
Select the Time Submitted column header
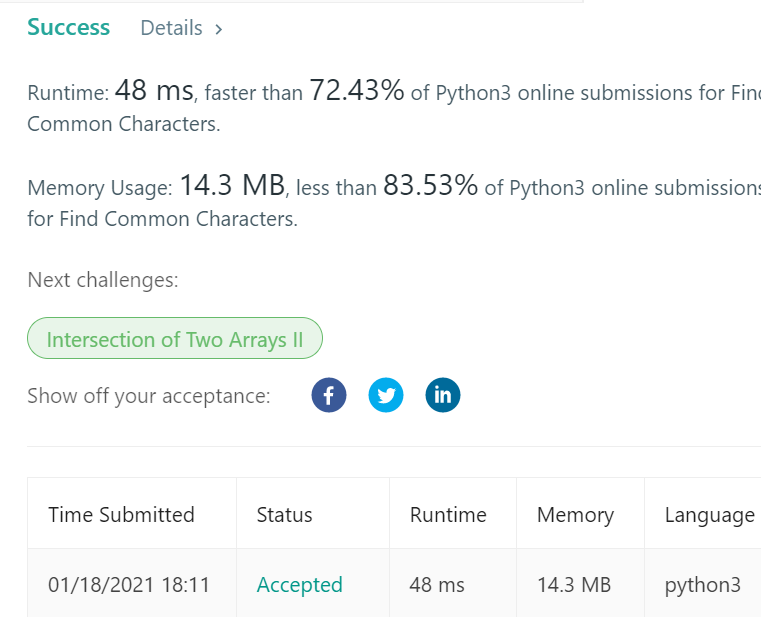121,515
